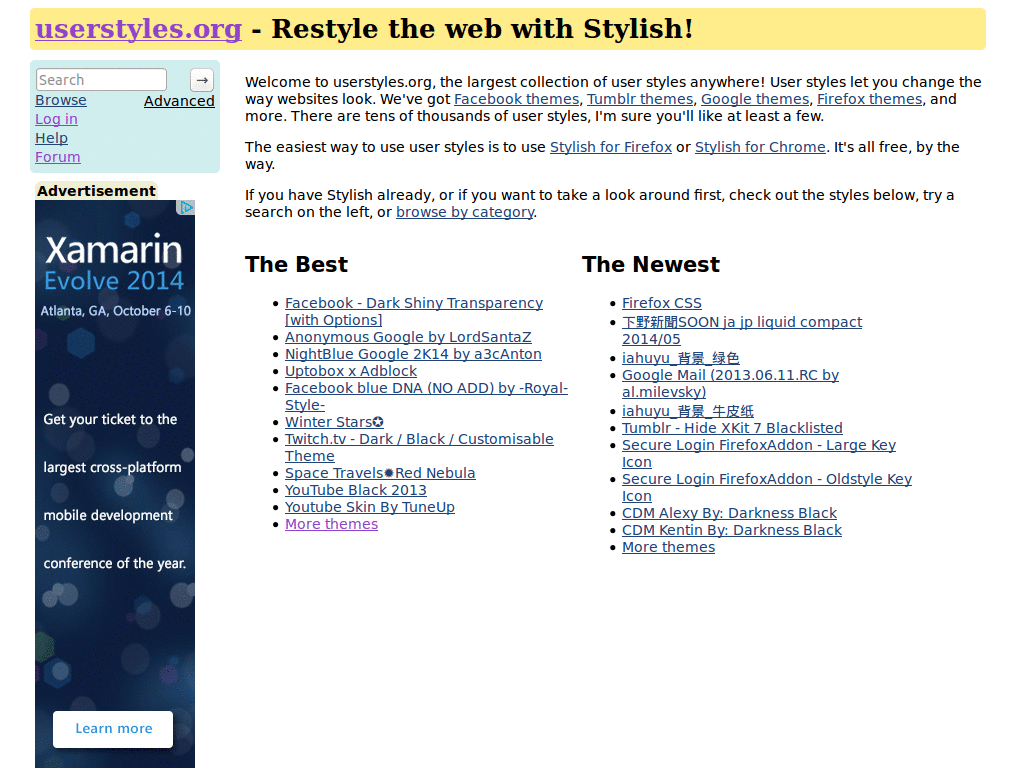Open Google Mail (2013.06.11.RC by al.milevsky)
The height and width of the screenshot is (768, 1024).
730,383
